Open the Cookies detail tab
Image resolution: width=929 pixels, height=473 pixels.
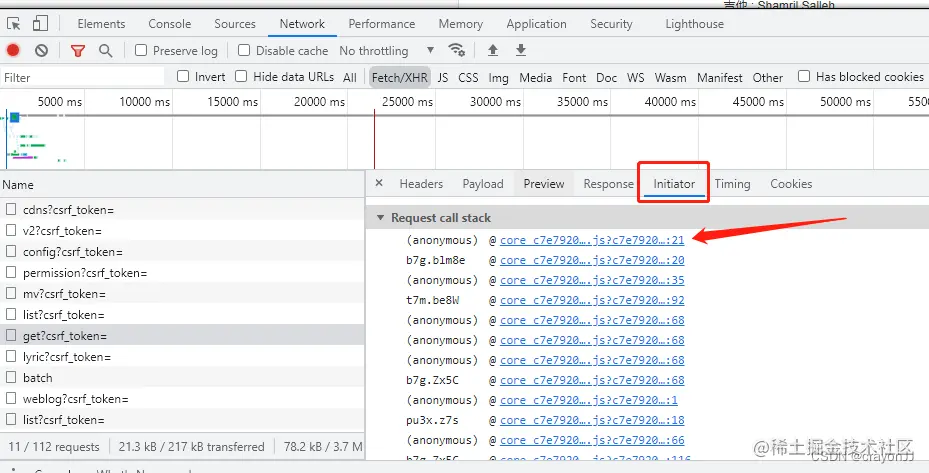pyautogui.click(x=791, y=184)
